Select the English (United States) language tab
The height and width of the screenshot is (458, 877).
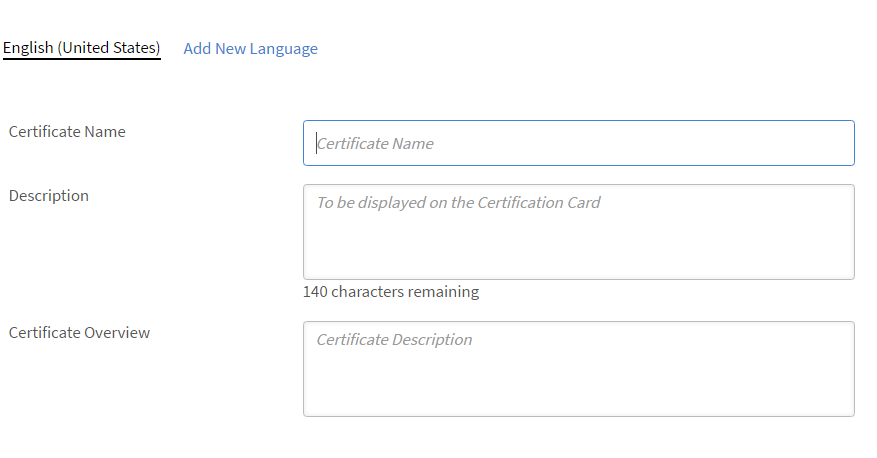pos(82,48)
